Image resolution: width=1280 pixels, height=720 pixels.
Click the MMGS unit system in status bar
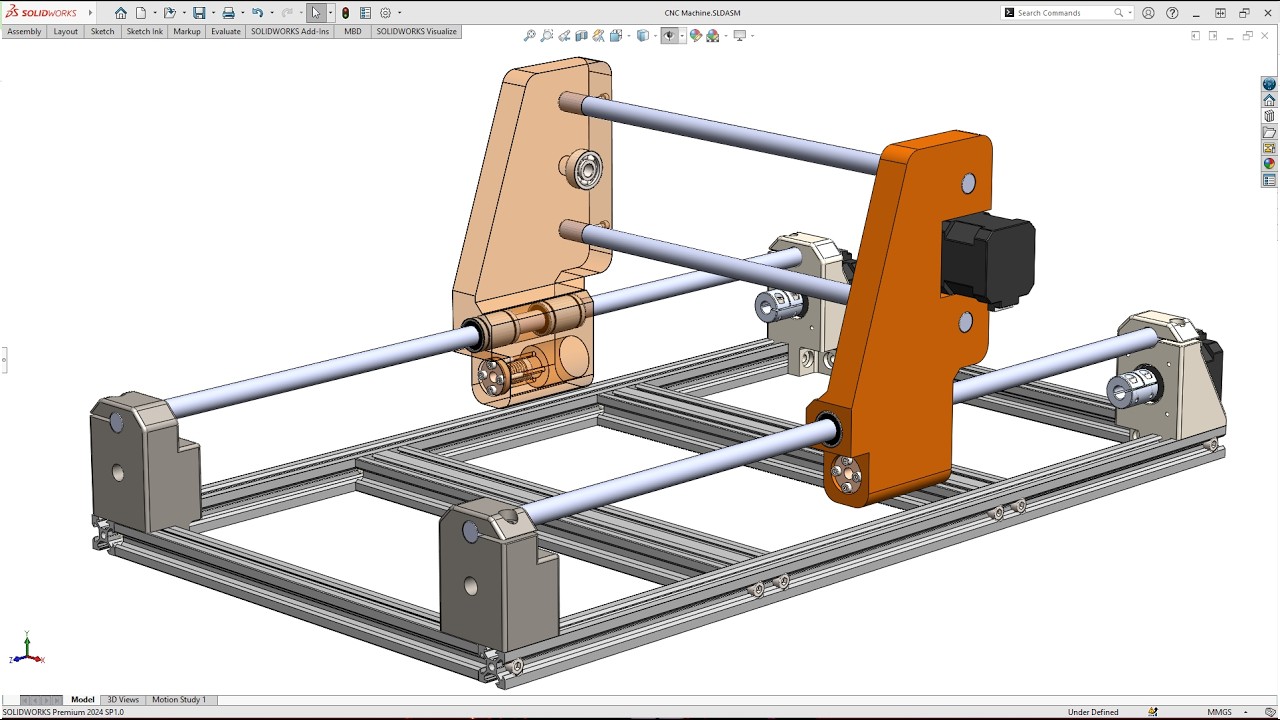1219,712
